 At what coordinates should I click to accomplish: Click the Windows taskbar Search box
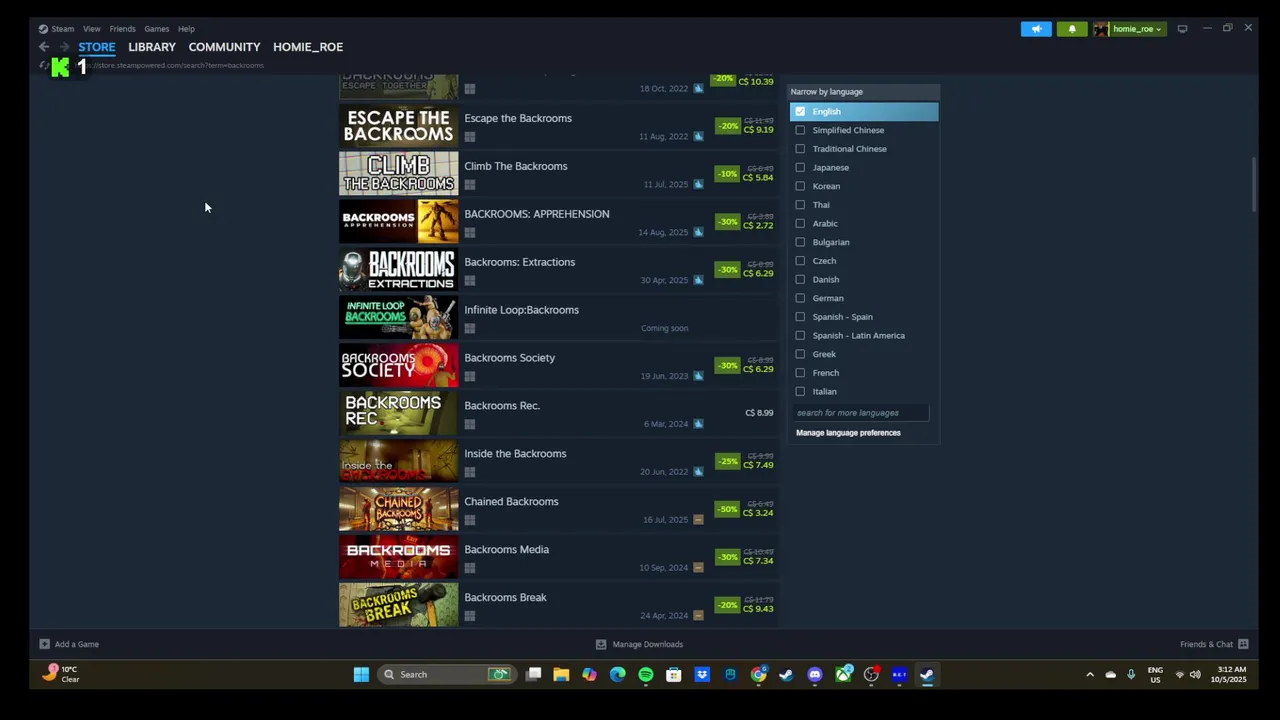[446, 674]
